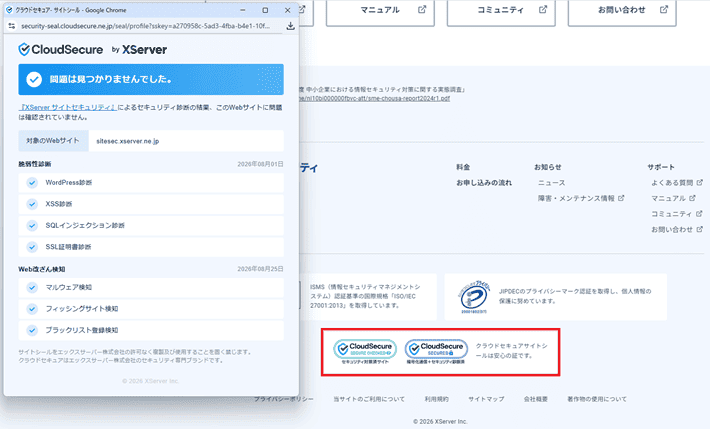
Task: Open サイトマップ footer link
Action: point(486,399)
